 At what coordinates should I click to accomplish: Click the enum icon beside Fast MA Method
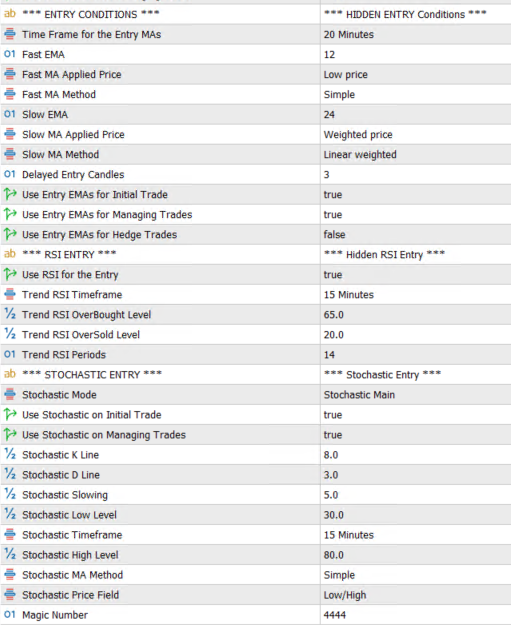pyautogui.click(x=10, y=94)
